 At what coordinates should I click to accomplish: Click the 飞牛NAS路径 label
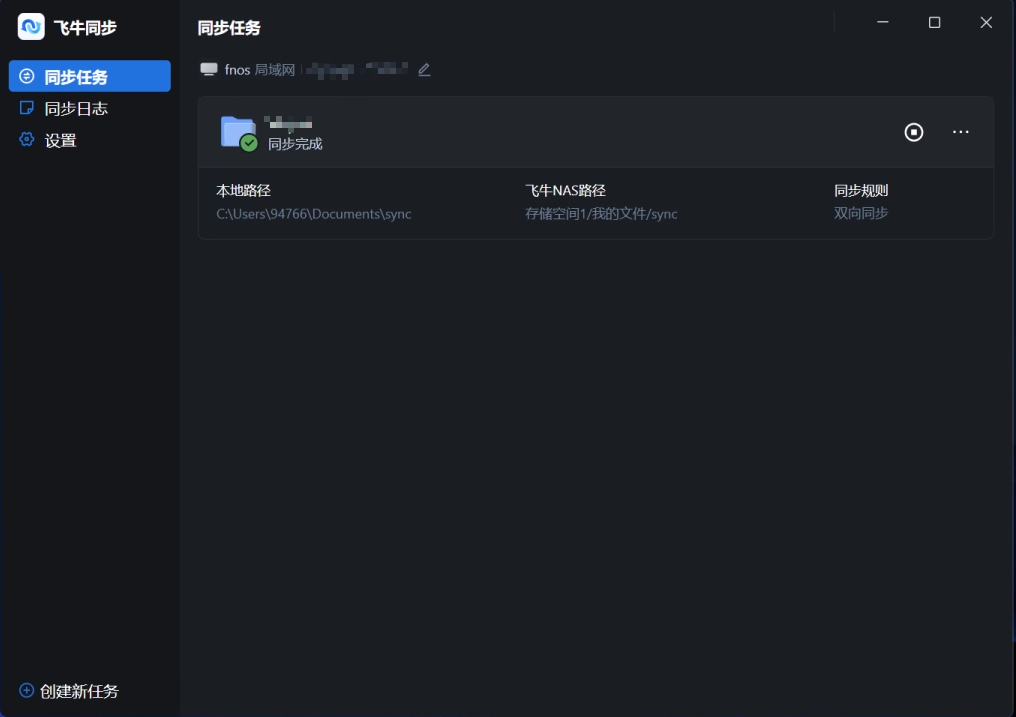pyautogui.click(x=565, y=190)
